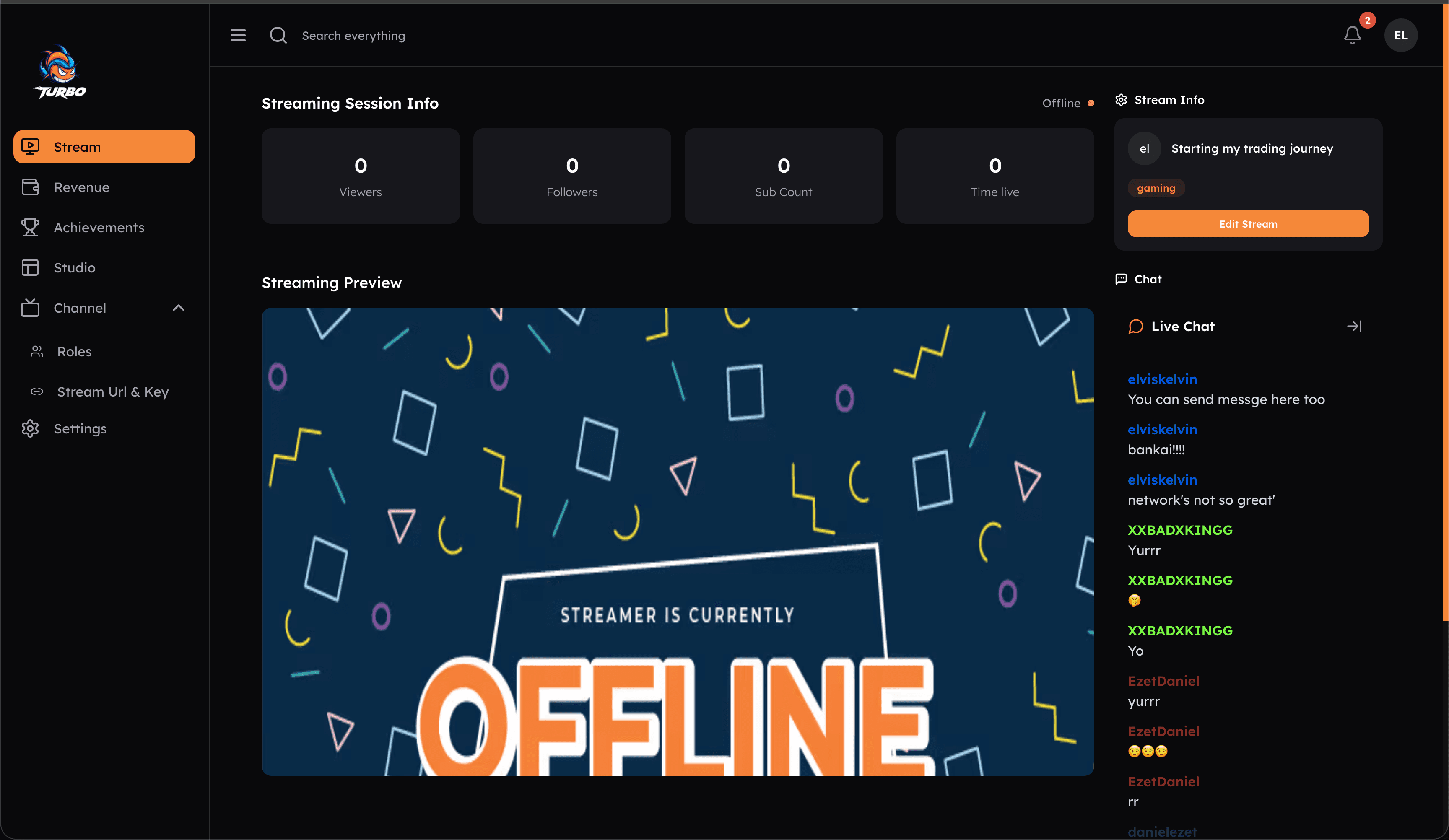1449x840 pixels.
Task: Click the gaming tag
Action: click(x=1156, y=188)
